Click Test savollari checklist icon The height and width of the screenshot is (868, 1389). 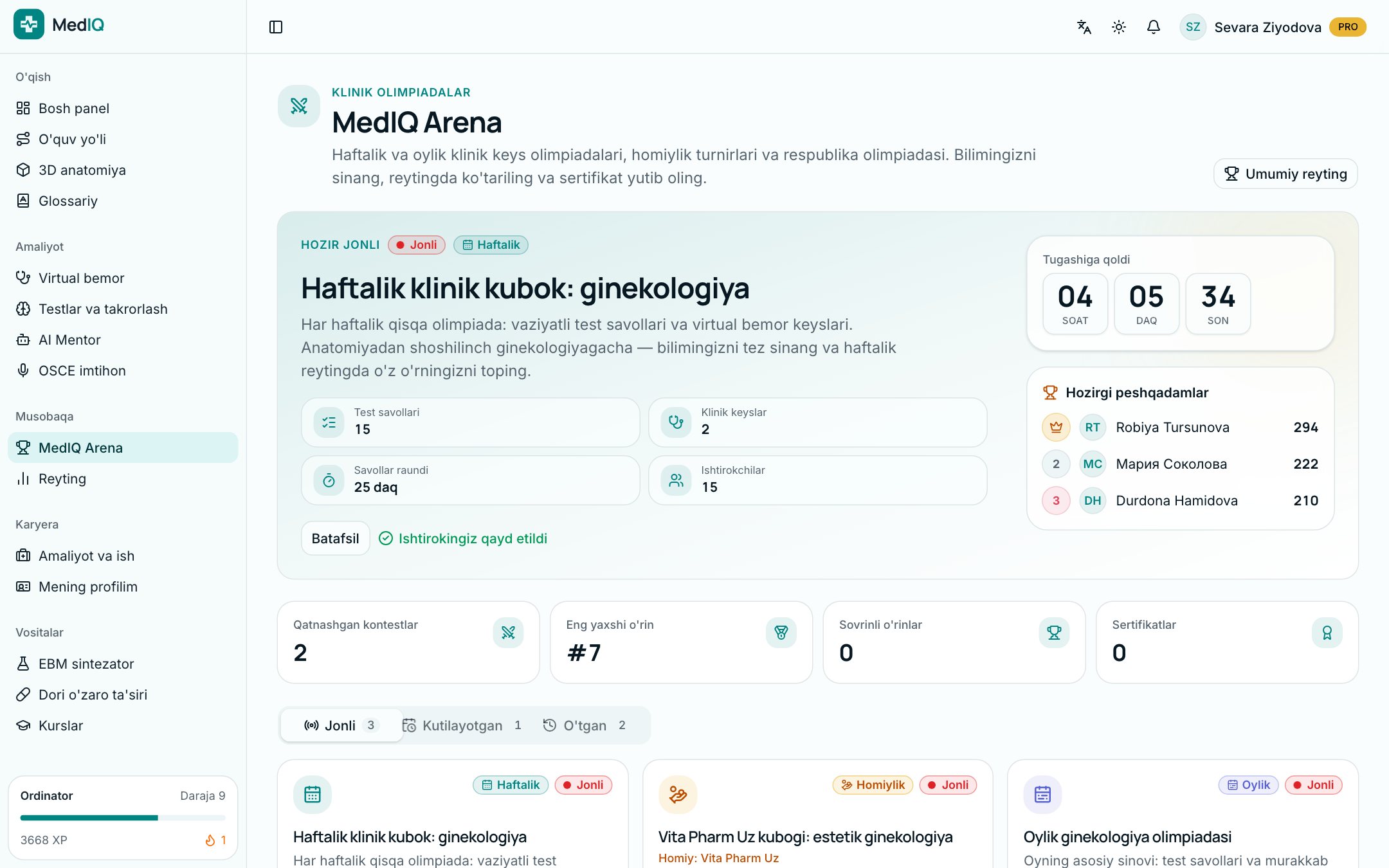[329, 422]
